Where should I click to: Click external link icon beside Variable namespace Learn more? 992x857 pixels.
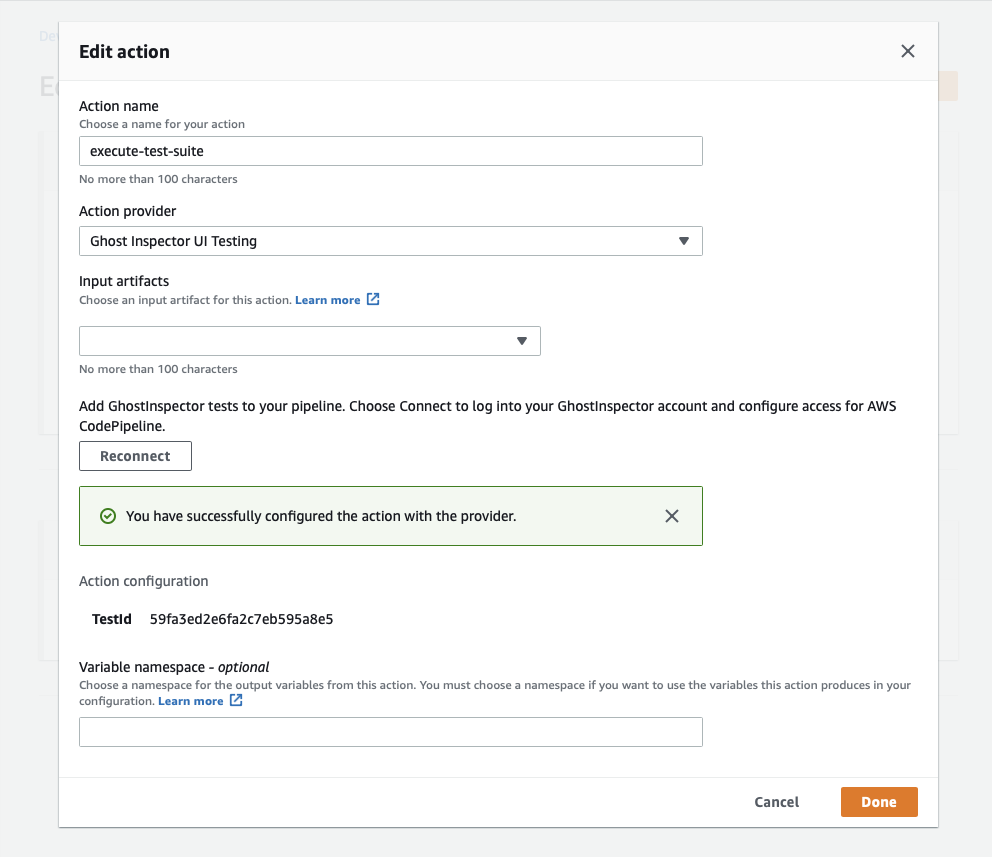click(x=236, y=701)
